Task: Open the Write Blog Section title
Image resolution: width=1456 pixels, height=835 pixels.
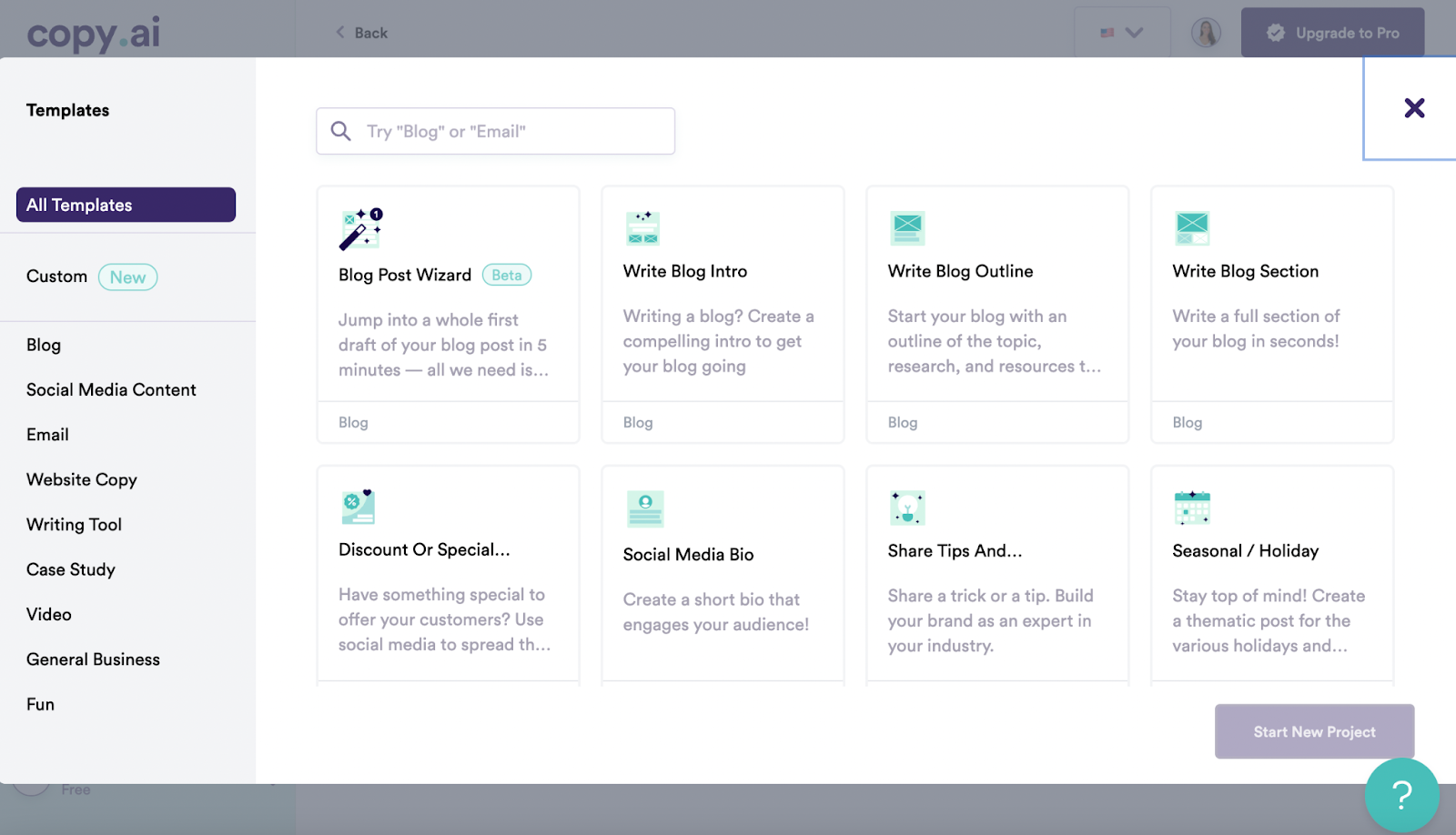Action: pos(1245,271)
